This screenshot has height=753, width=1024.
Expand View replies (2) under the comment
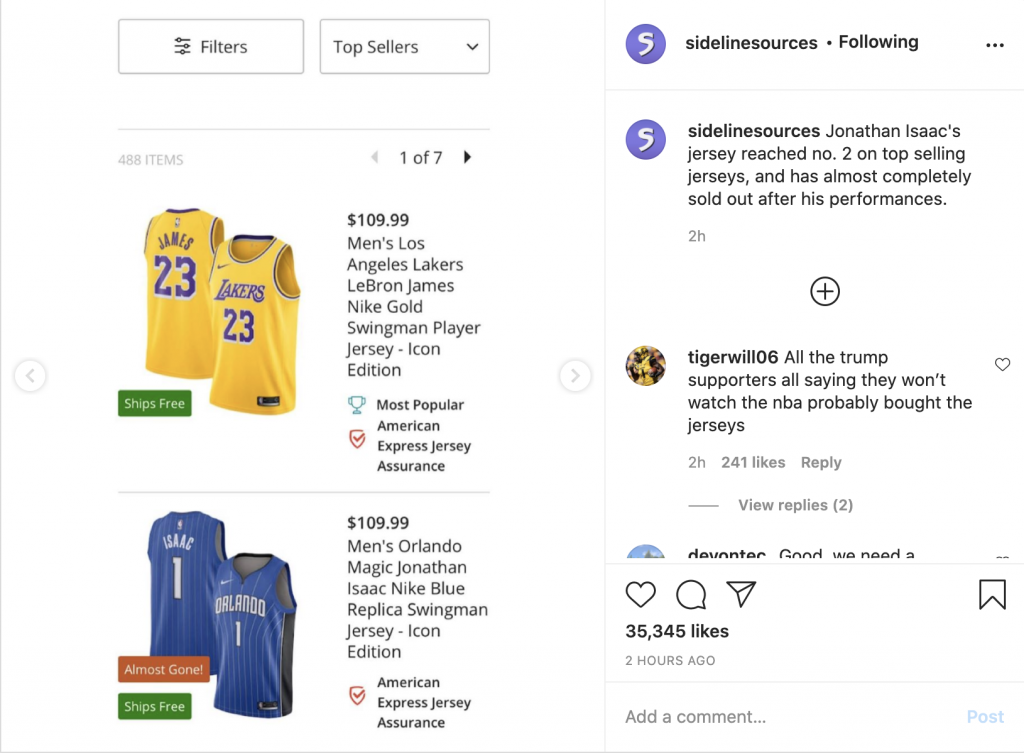[795, 505]
